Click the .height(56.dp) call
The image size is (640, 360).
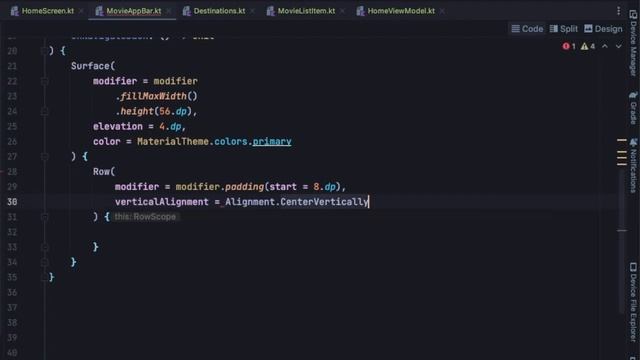(x=154, y=111)
